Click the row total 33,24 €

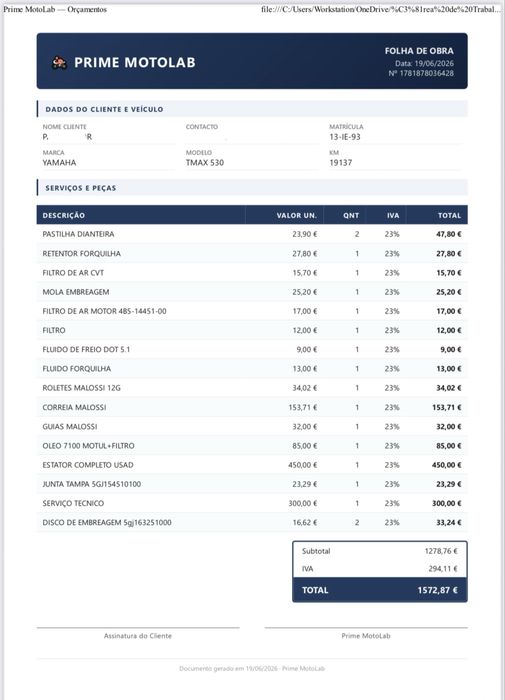449,522
